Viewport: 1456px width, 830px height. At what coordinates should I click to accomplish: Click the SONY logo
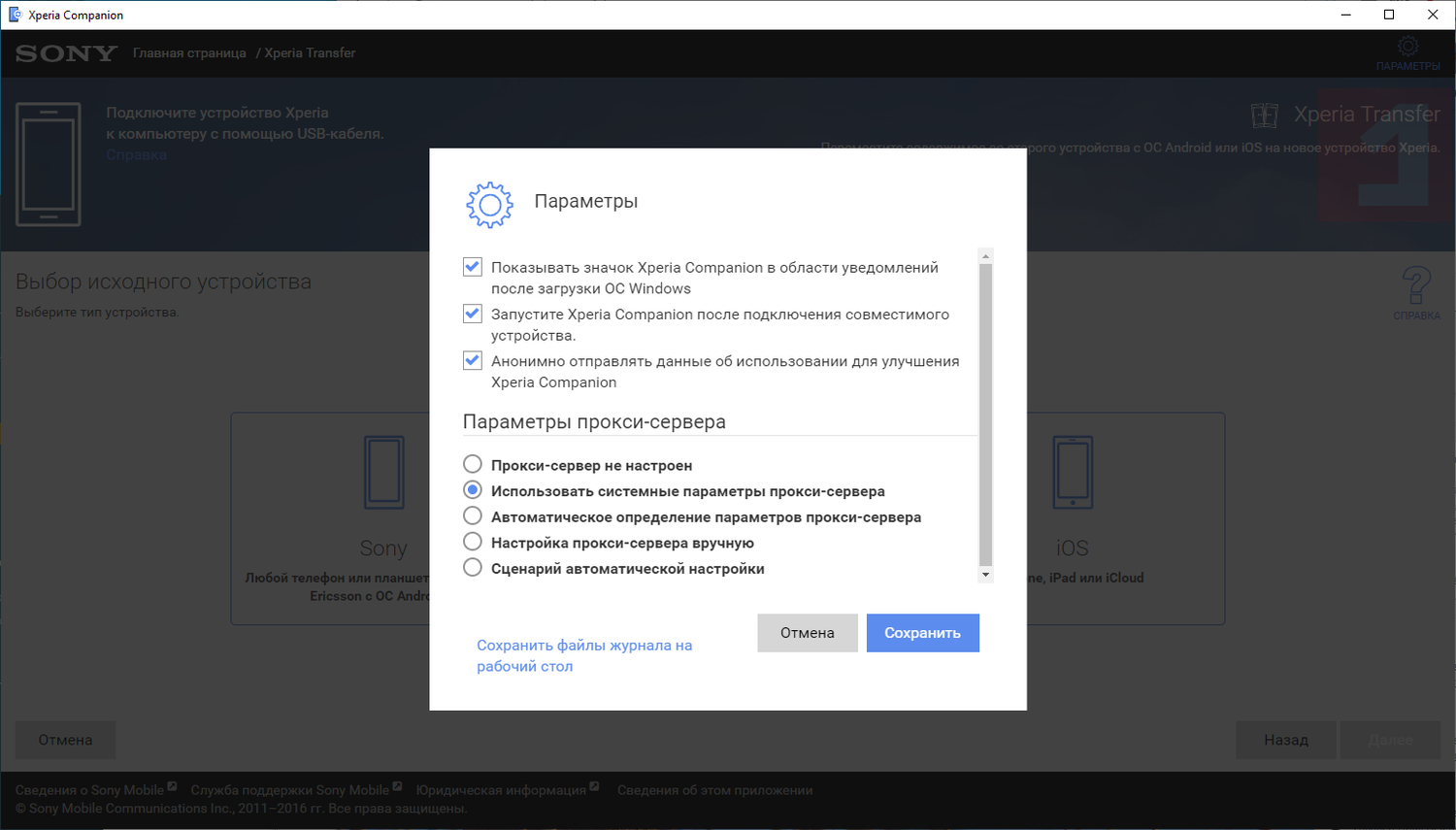click(66, 53)
